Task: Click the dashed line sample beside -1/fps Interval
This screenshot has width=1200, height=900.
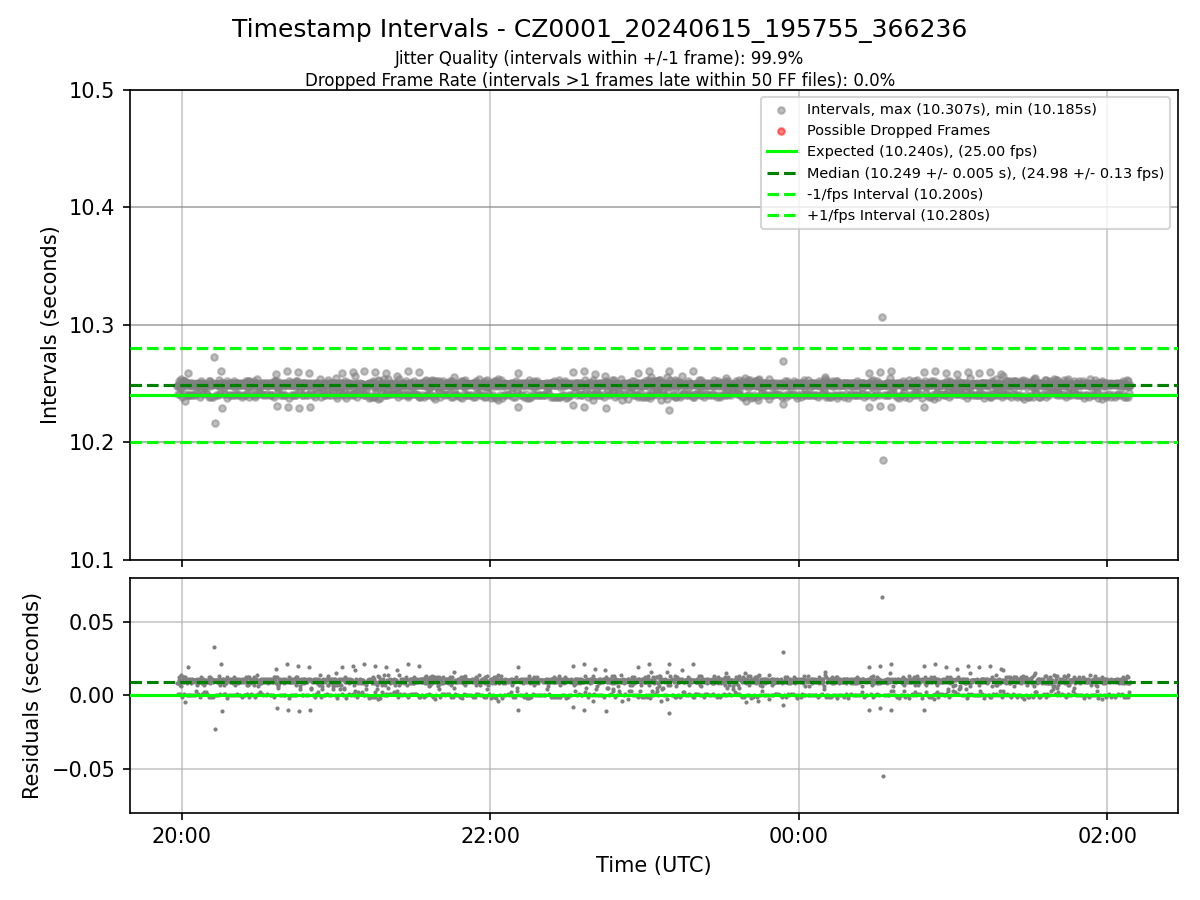Action: [x=782, y=194]
